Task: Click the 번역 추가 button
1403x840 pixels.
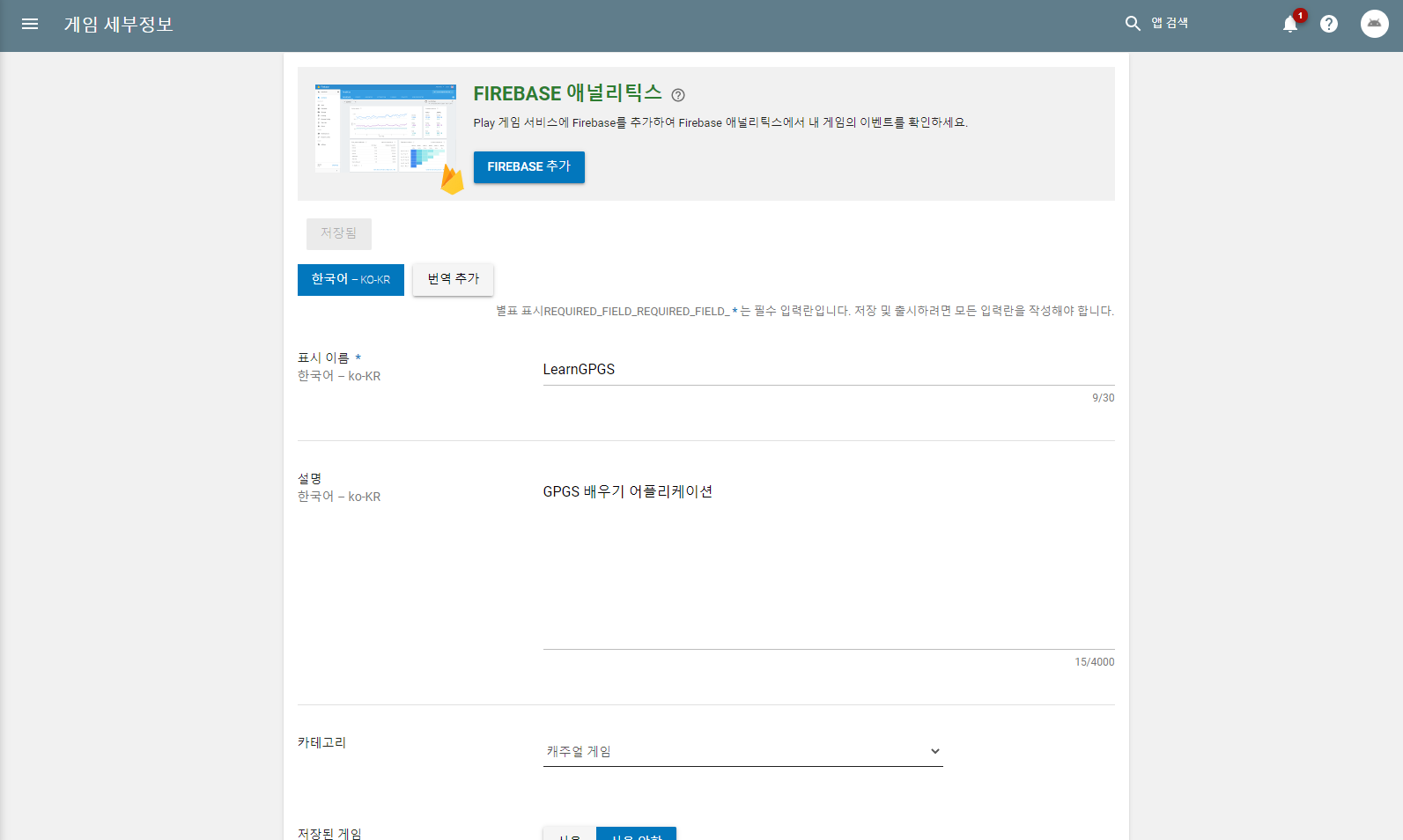Action: [x=453, y=280]
